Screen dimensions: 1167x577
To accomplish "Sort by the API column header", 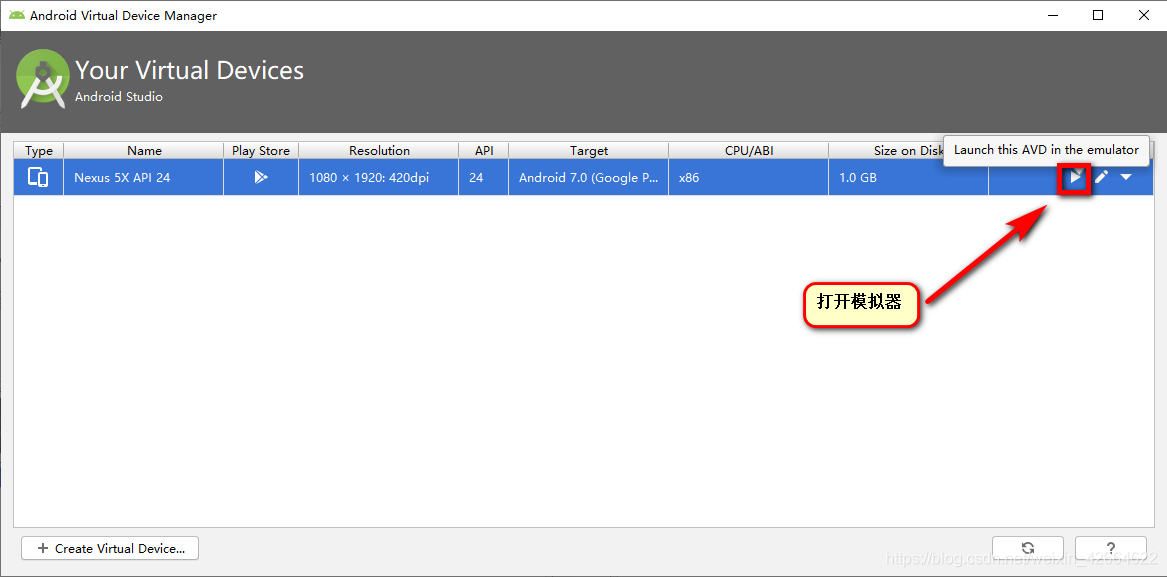I will tap(484, 150).
